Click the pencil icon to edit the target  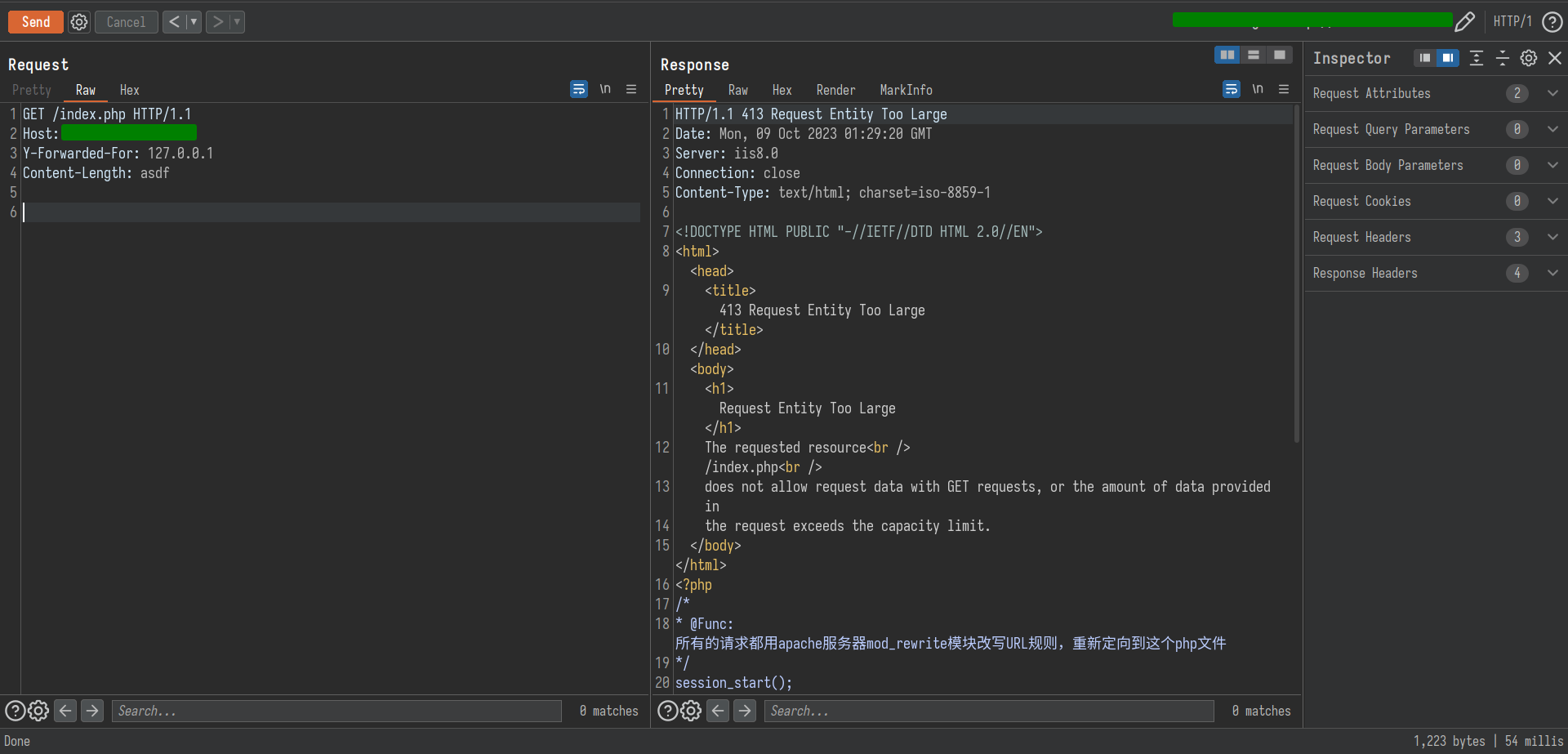point(1465,22)
